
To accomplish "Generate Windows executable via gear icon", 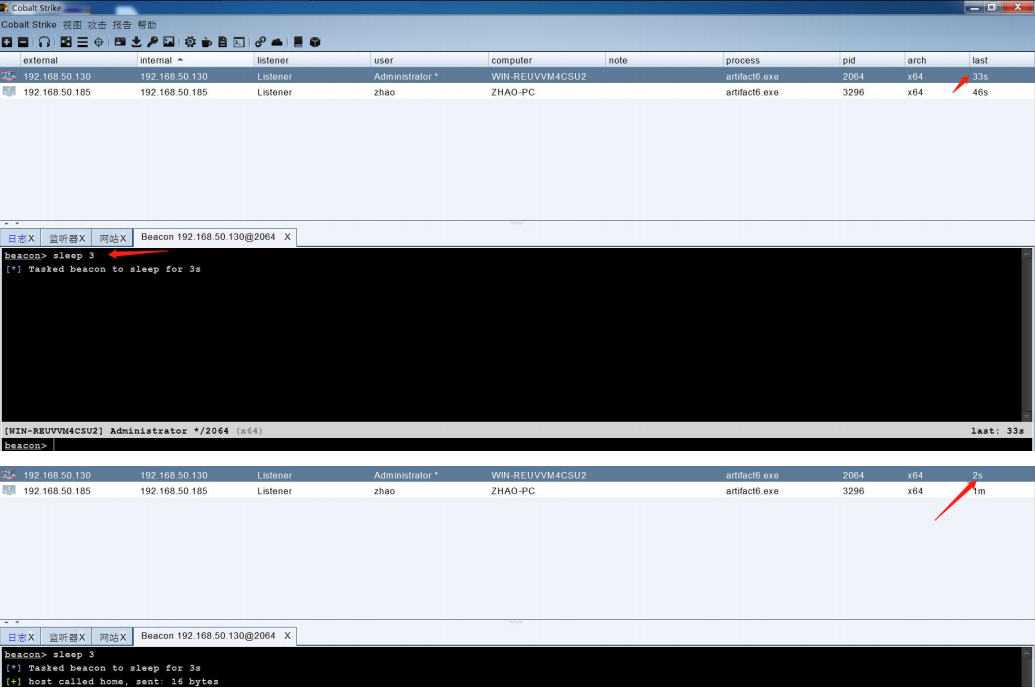I will (x=190, y=42).
